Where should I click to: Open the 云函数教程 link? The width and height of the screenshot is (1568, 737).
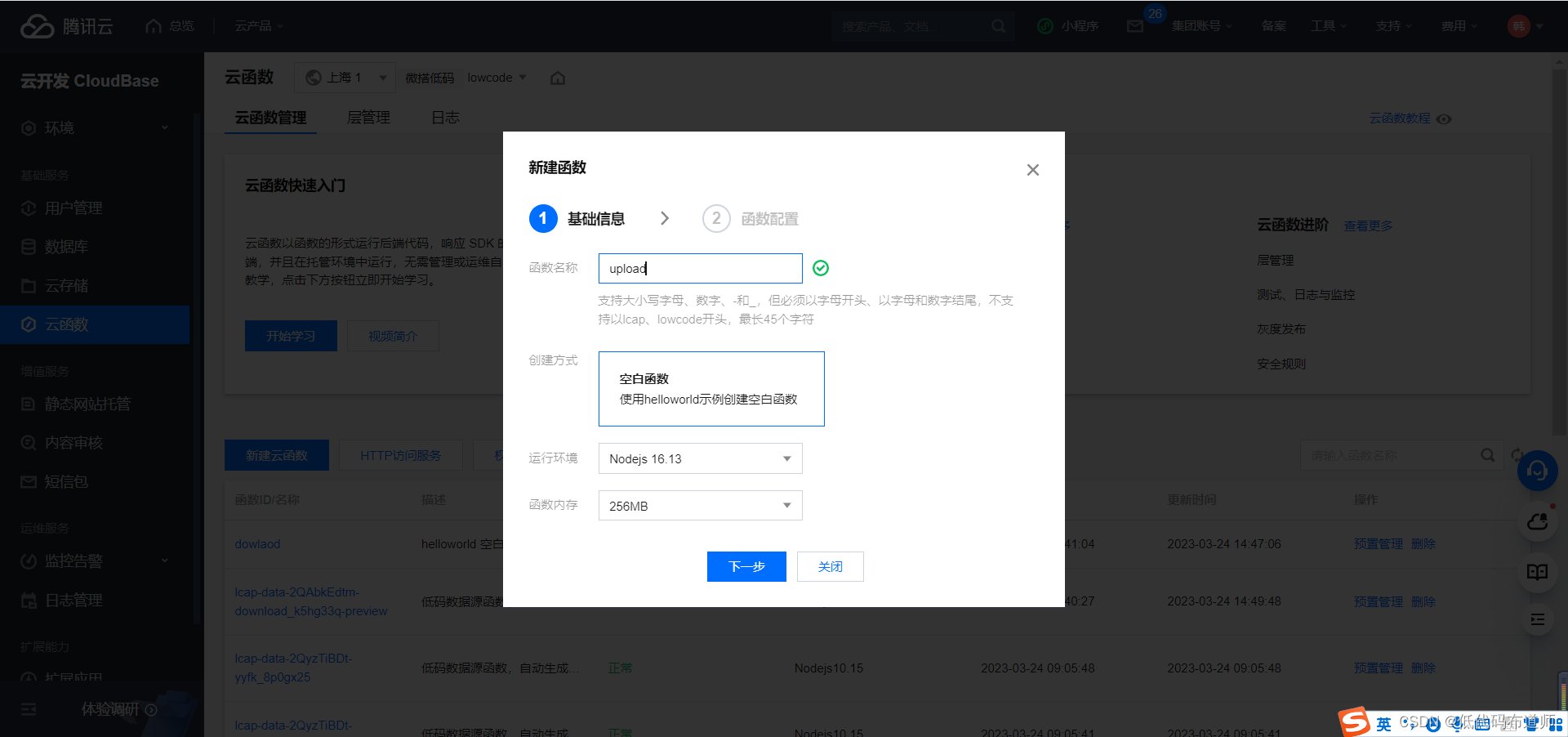(1399, 118)
